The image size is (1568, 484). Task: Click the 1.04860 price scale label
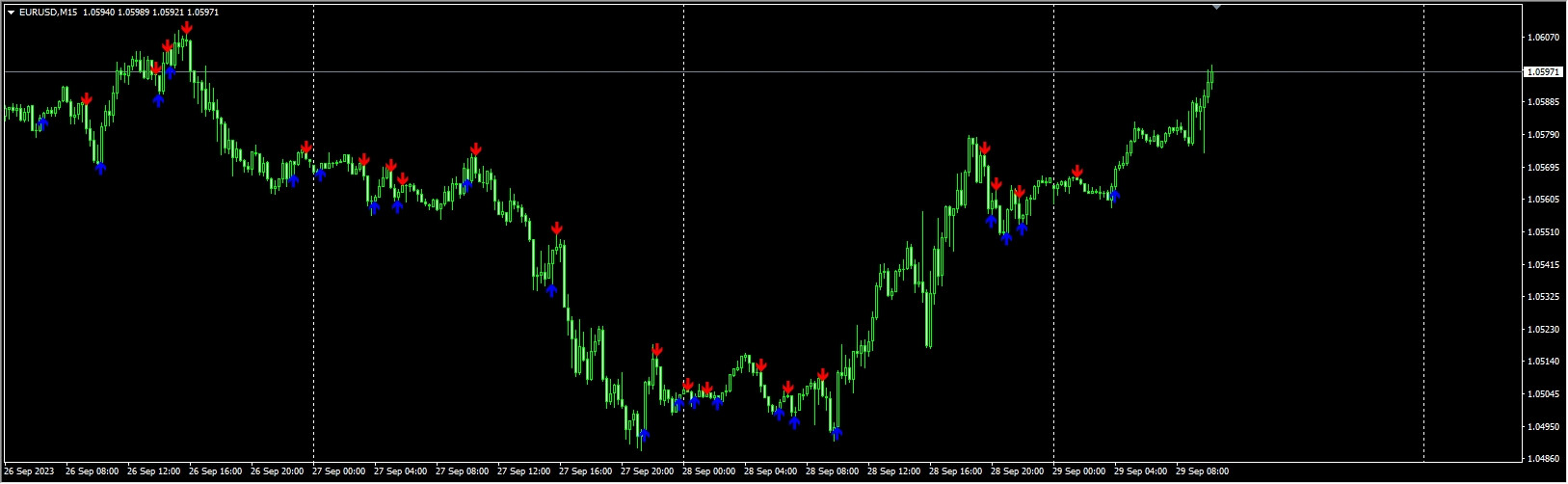(x=1543, y=459)
